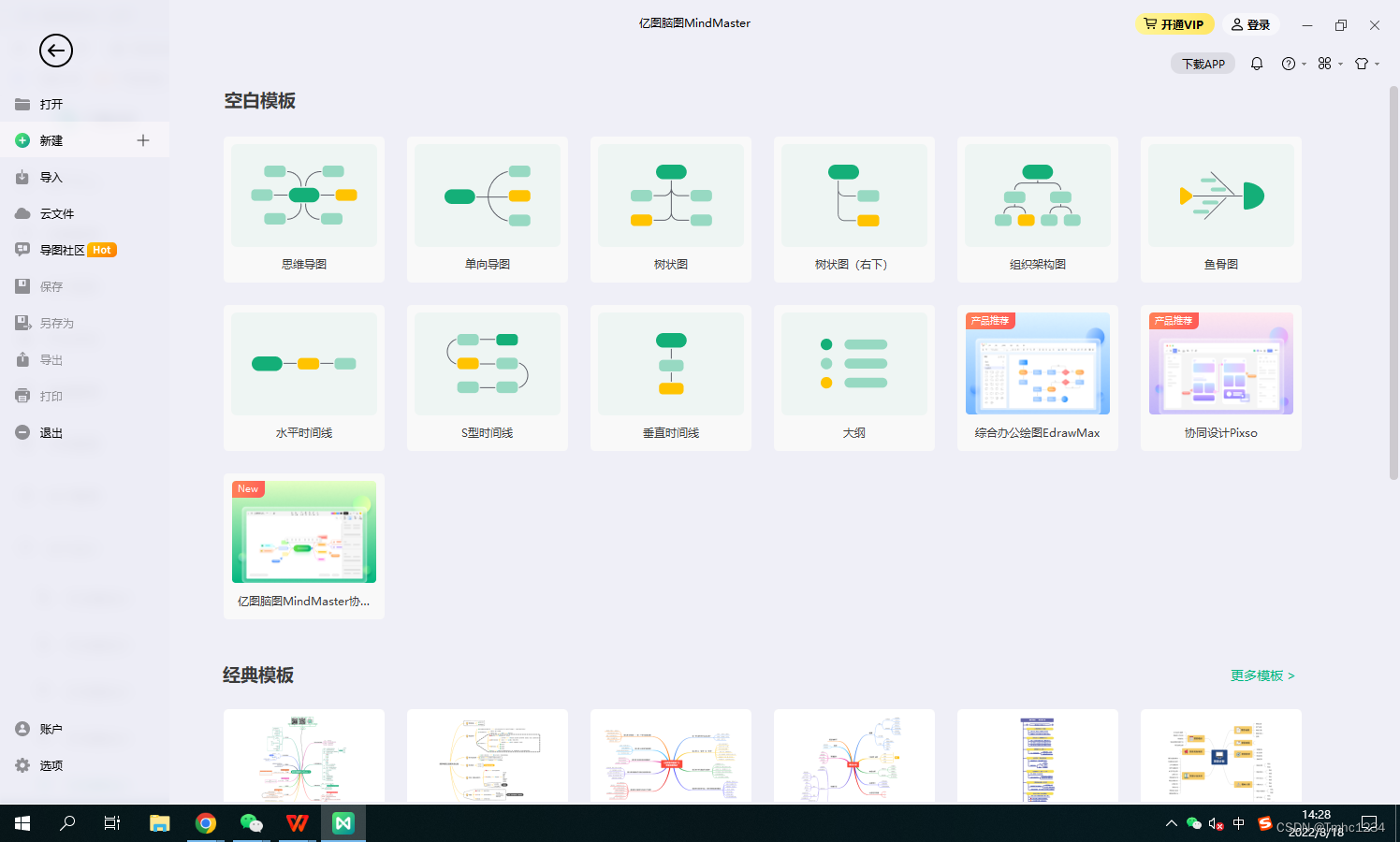Open the help question mark icon
The image size is (1400, 842).
[x=1289, y=64]
